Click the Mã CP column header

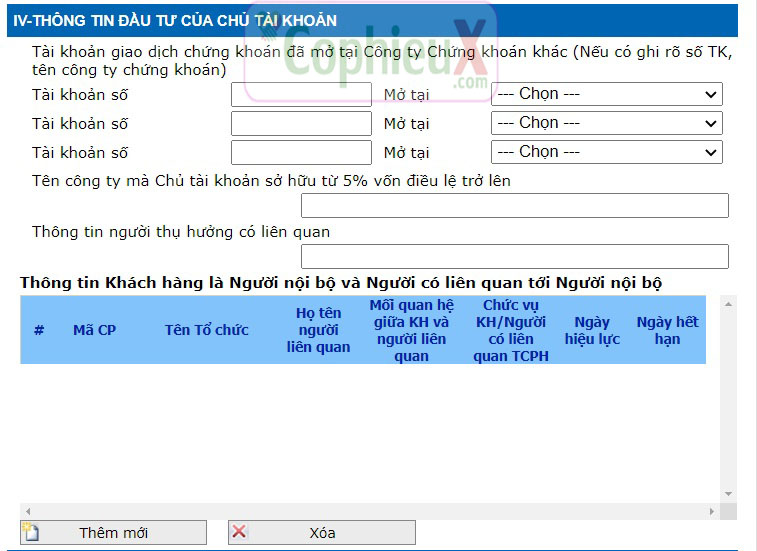[x=94, y=330]
